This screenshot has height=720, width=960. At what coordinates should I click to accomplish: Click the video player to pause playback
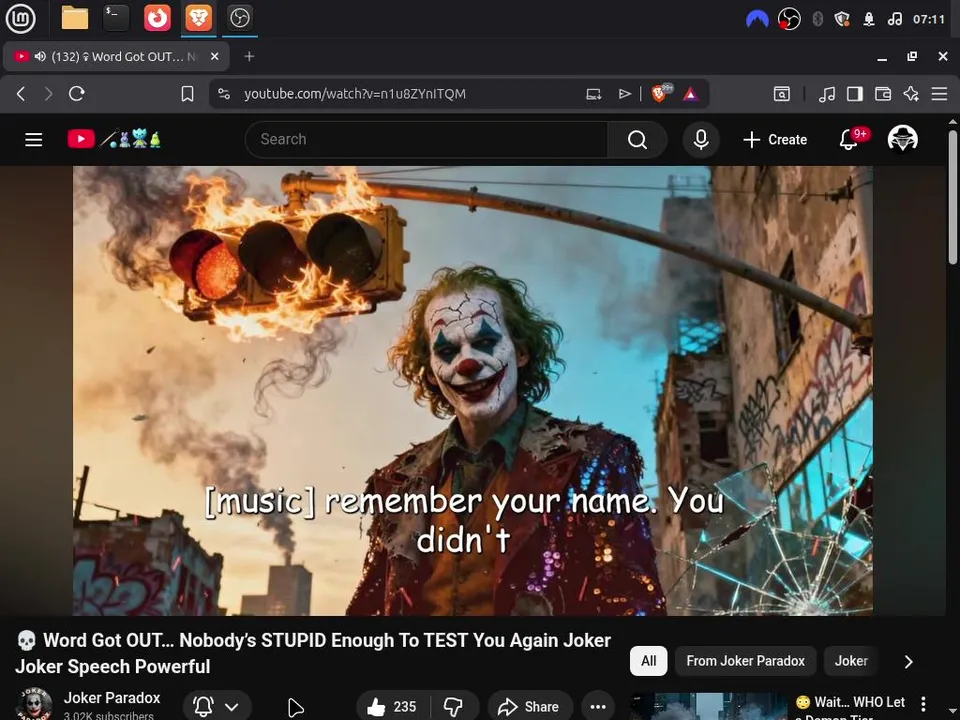(x=473, y=391)
